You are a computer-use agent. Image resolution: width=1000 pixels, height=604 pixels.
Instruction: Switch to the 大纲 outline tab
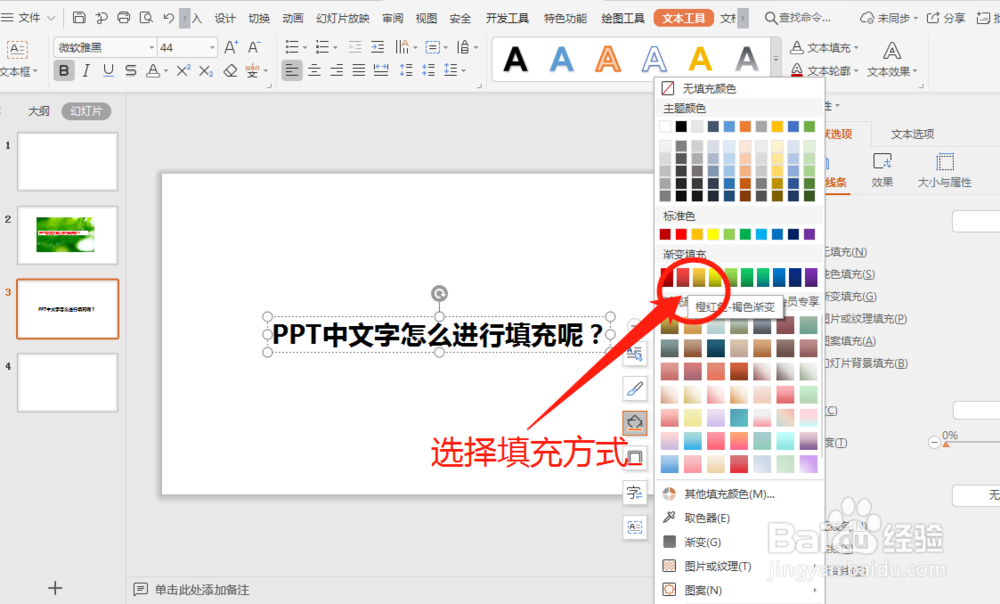pos(39,111)
